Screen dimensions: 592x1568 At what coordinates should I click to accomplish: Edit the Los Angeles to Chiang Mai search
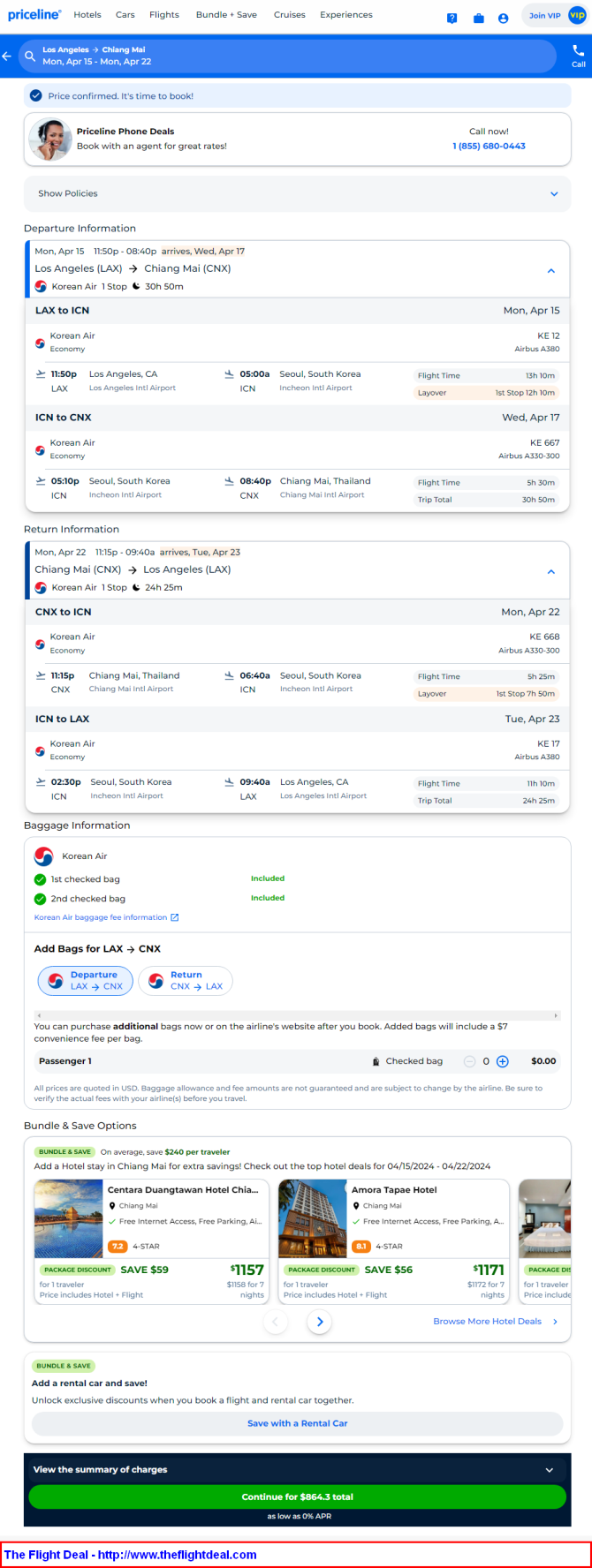pos(288,57)
